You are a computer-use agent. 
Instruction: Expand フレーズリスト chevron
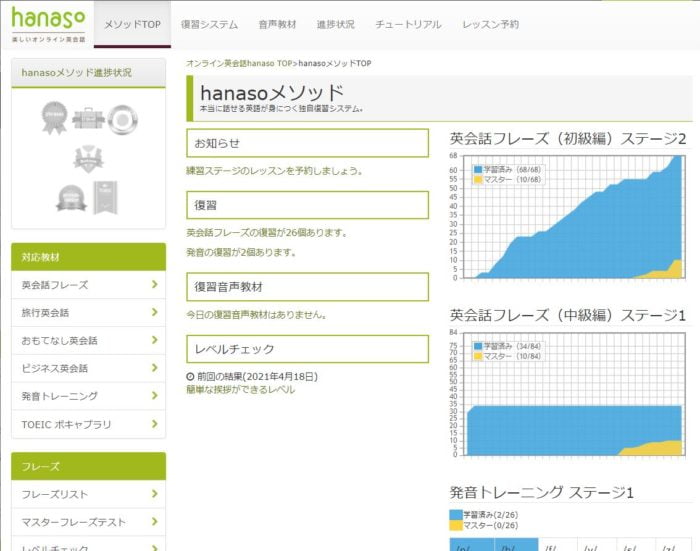[154, 494]
